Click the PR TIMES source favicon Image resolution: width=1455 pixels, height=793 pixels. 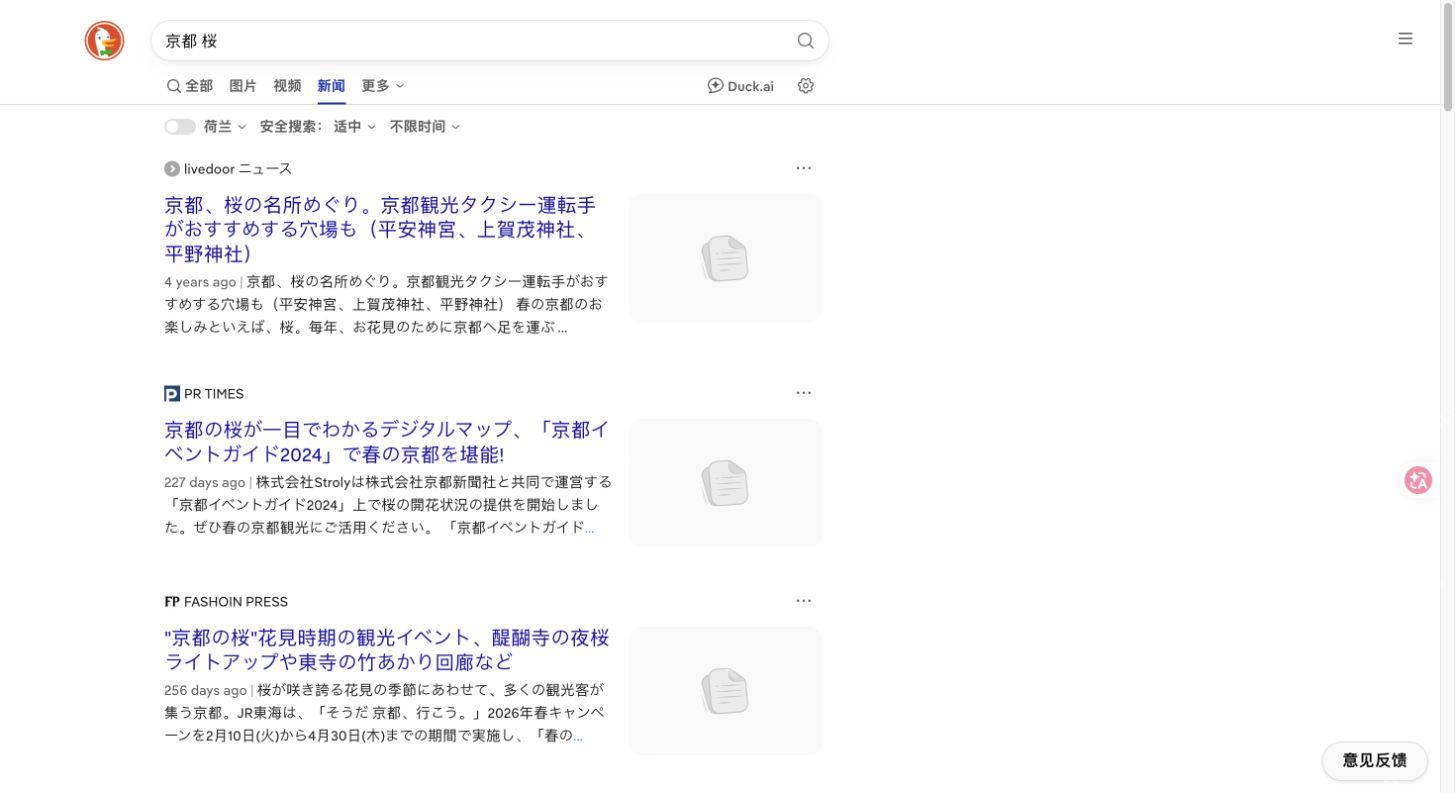172,394
